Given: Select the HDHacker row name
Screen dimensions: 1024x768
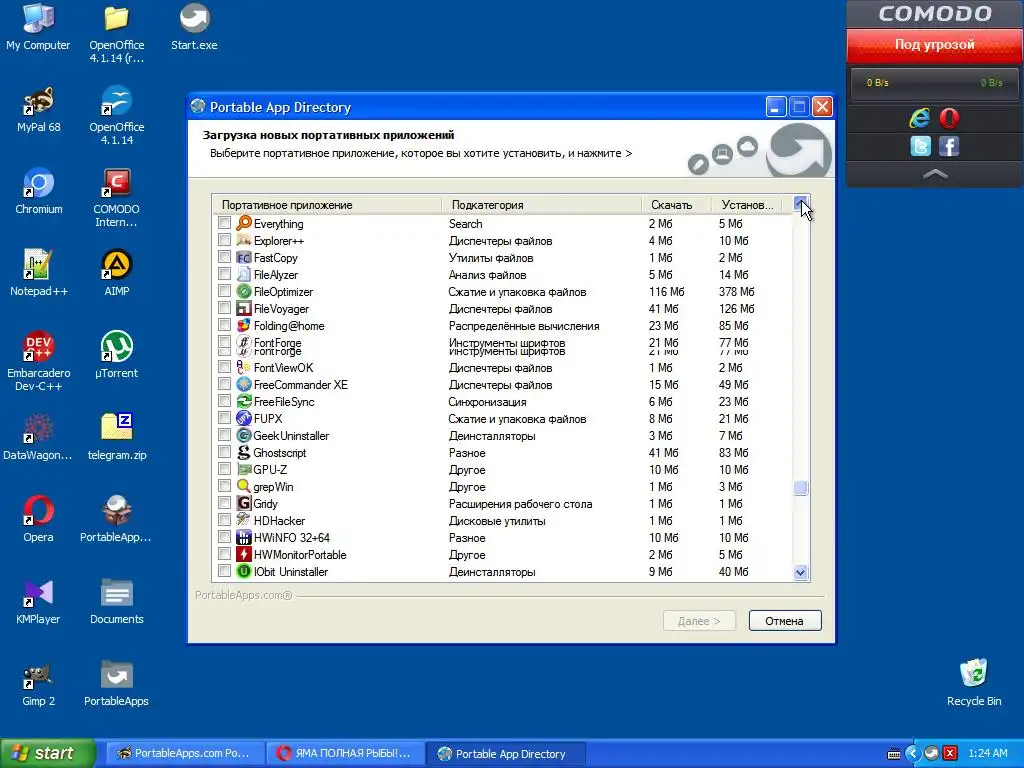Looking at the screenshot, I should [279, 520].
